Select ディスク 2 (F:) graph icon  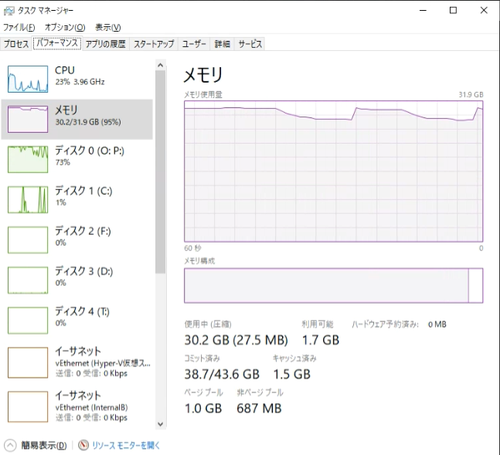tap(28, 240)
